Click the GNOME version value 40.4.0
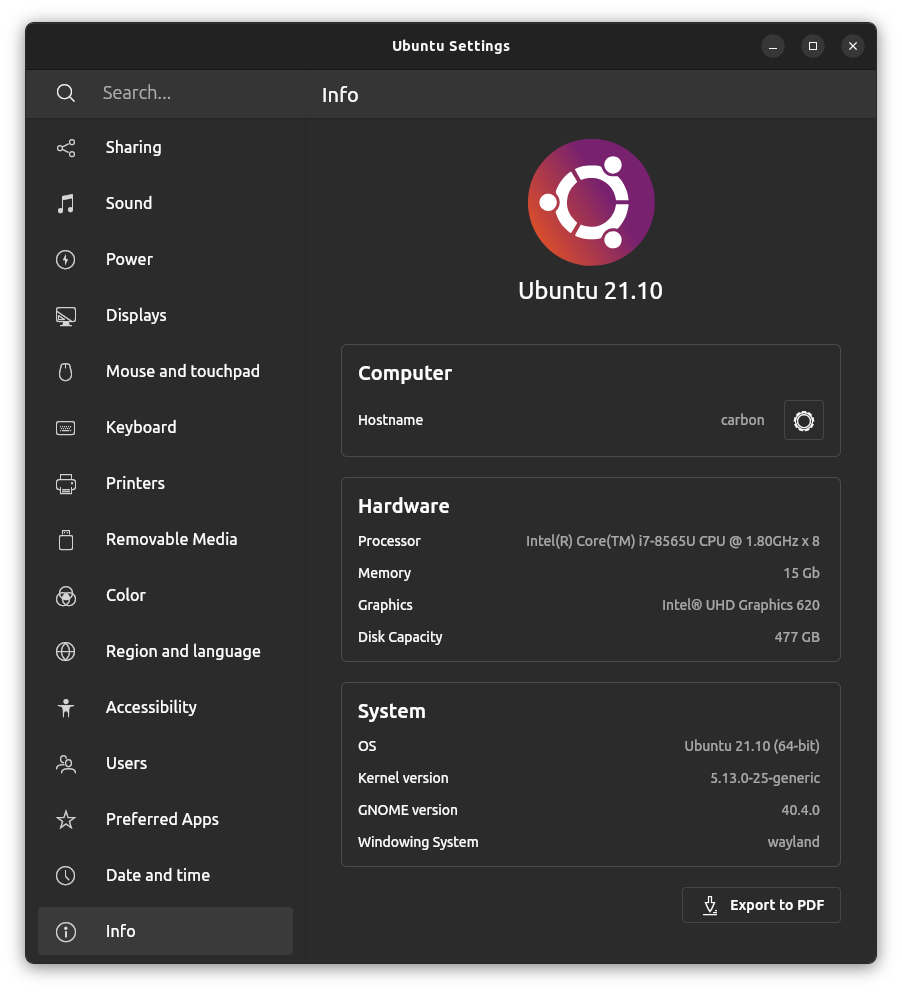902x992 pixels. click(800, 810)
